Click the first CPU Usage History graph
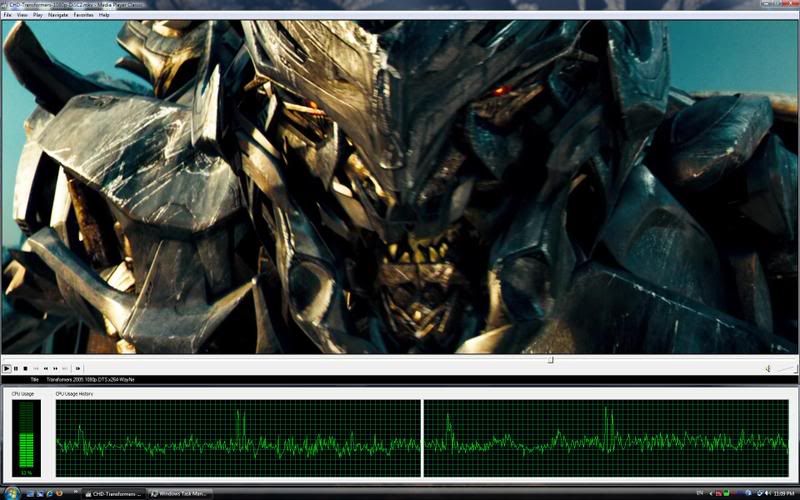Screen dimensions: 800x500 (238, 438)
